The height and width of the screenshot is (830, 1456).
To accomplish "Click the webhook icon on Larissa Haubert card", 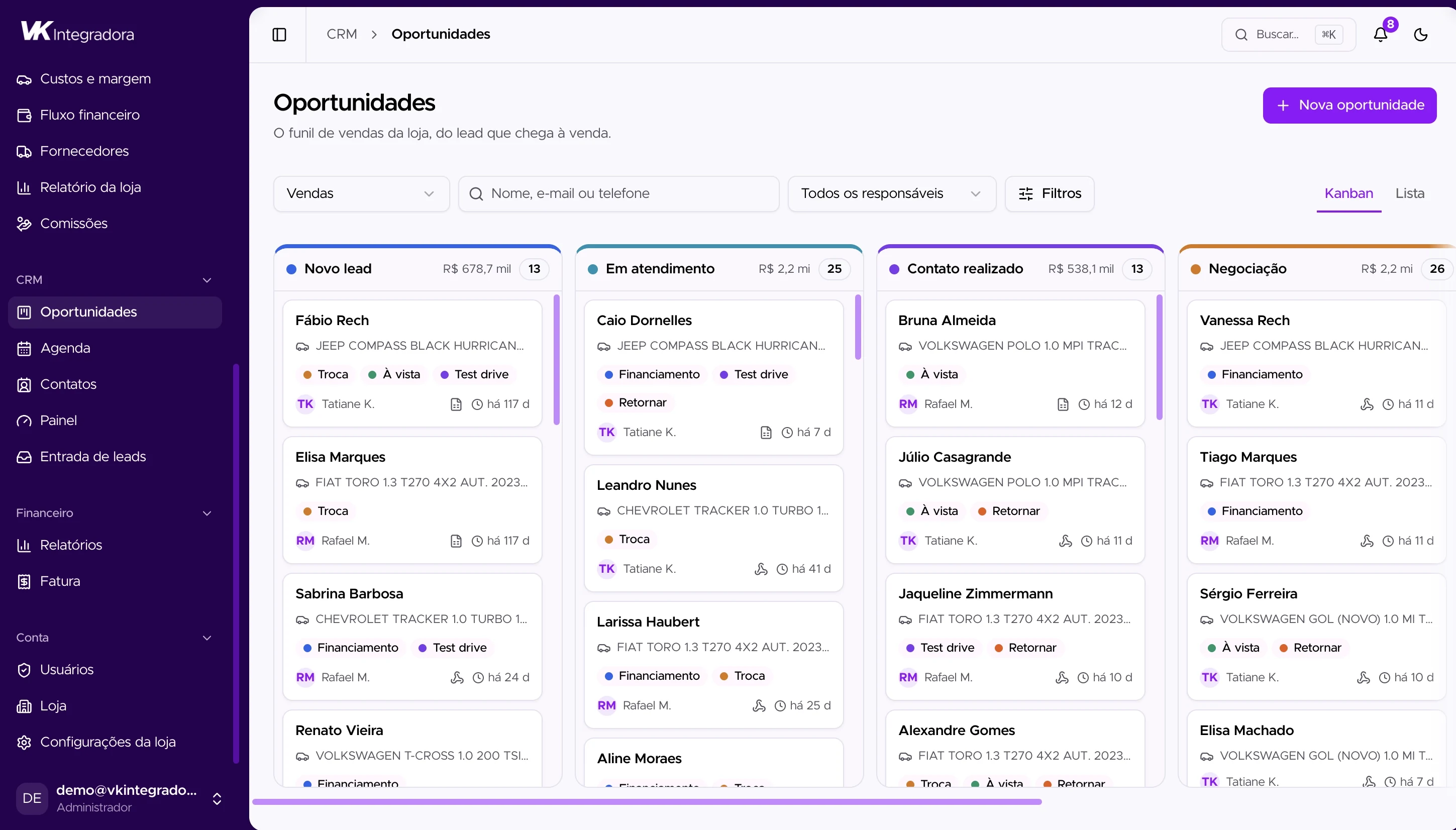I will 759,706.
